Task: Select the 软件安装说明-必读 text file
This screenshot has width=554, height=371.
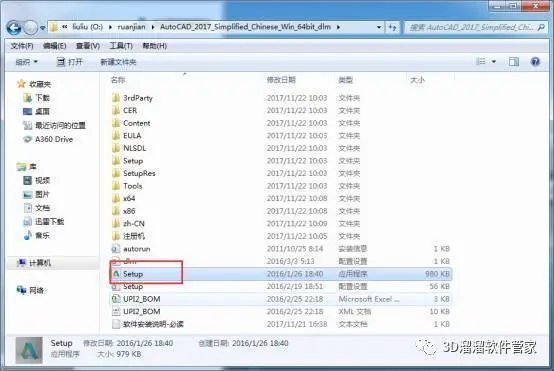Action: point(147,324)
